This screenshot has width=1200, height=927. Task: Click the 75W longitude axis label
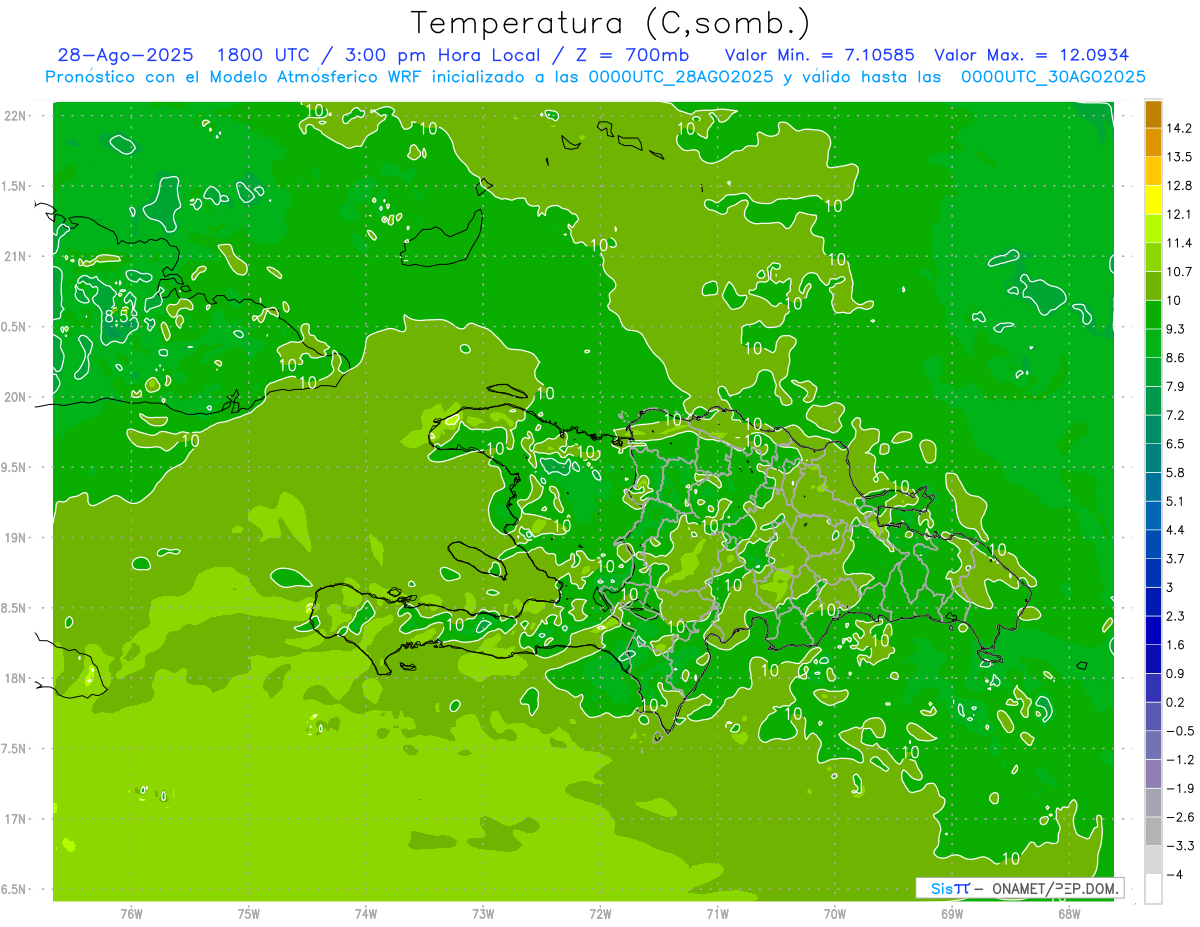coord(249,913)
